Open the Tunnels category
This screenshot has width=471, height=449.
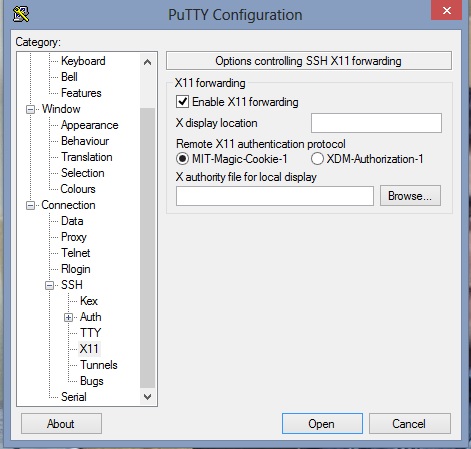click(x=99, y=365)
